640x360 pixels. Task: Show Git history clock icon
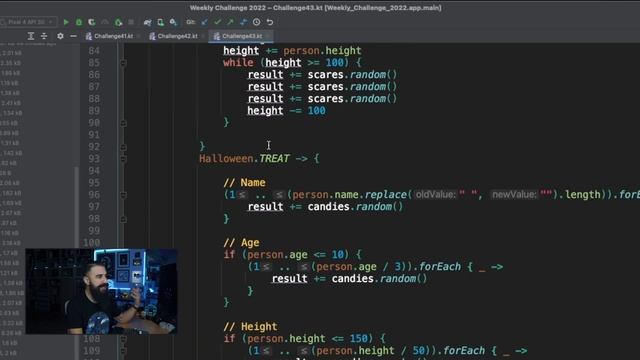[x=256, y=22]
